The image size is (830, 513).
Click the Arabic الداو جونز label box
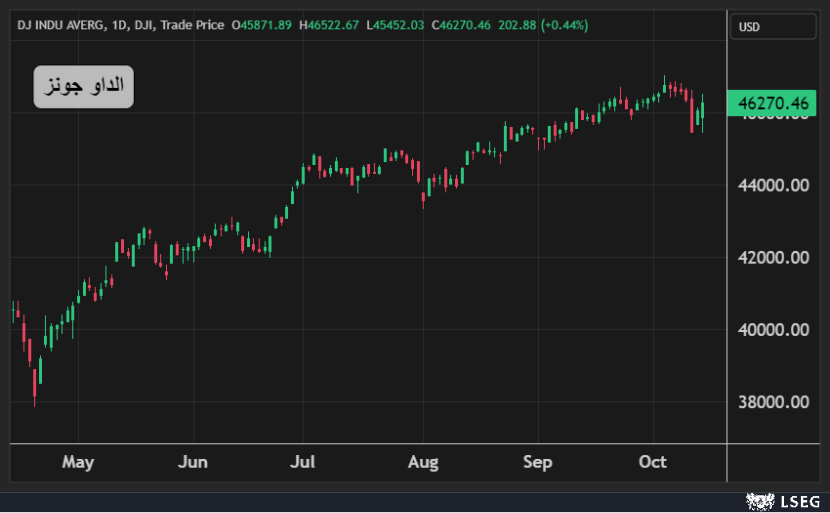(83, 87)
